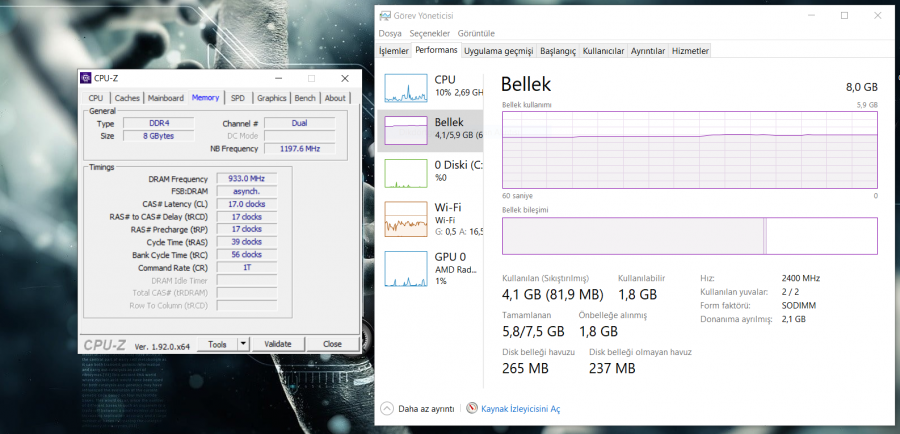Image resolution: width=900 pixels, height=434 pixels.
Task: Expand the Tools dropdown arrow in CPU-Z
Action: (x=243, y=344)
